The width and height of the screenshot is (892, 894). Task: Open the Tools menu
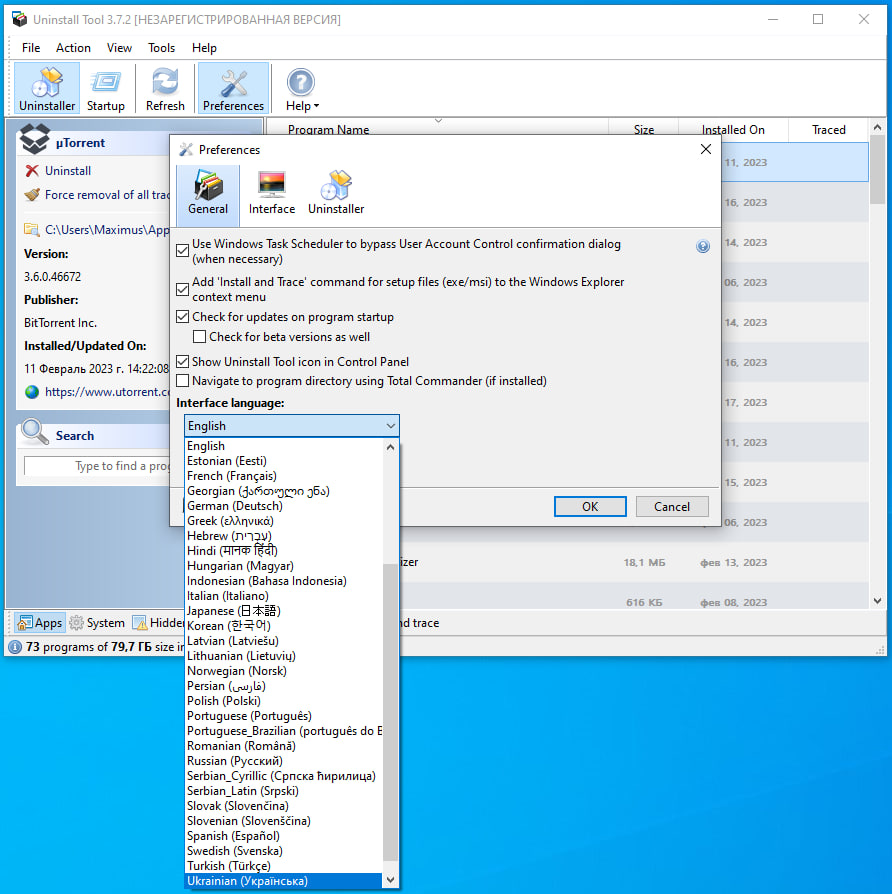pyautogui.click(x=161, y=48)
